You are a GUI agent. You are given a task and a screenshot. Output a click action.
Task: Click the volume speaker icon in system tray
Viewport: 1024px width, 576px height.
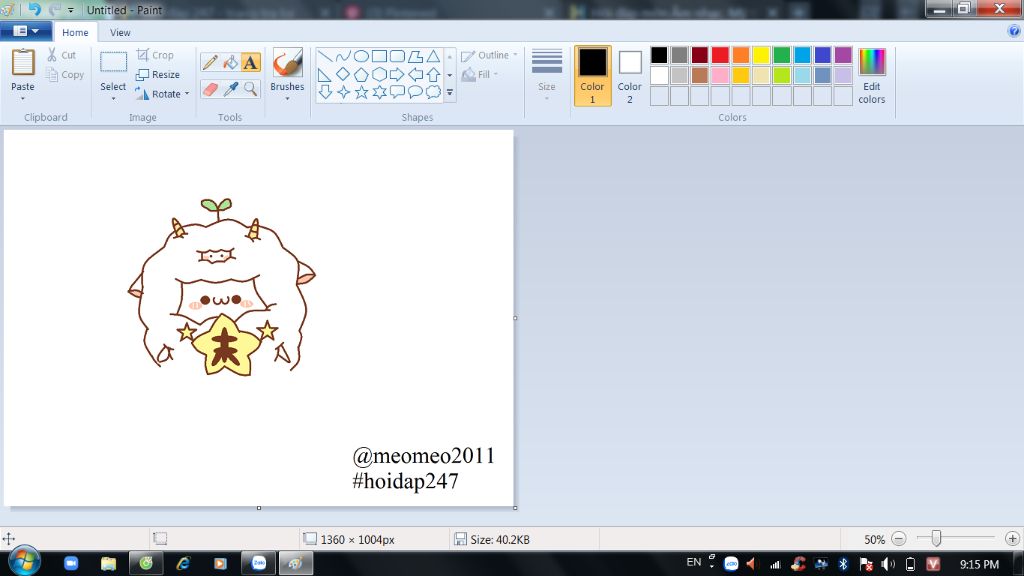click(888, 564)
